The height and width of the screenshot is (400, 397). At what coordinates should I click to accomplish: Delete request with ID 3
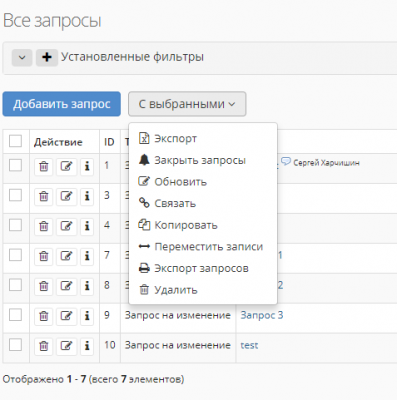point(44,196)
